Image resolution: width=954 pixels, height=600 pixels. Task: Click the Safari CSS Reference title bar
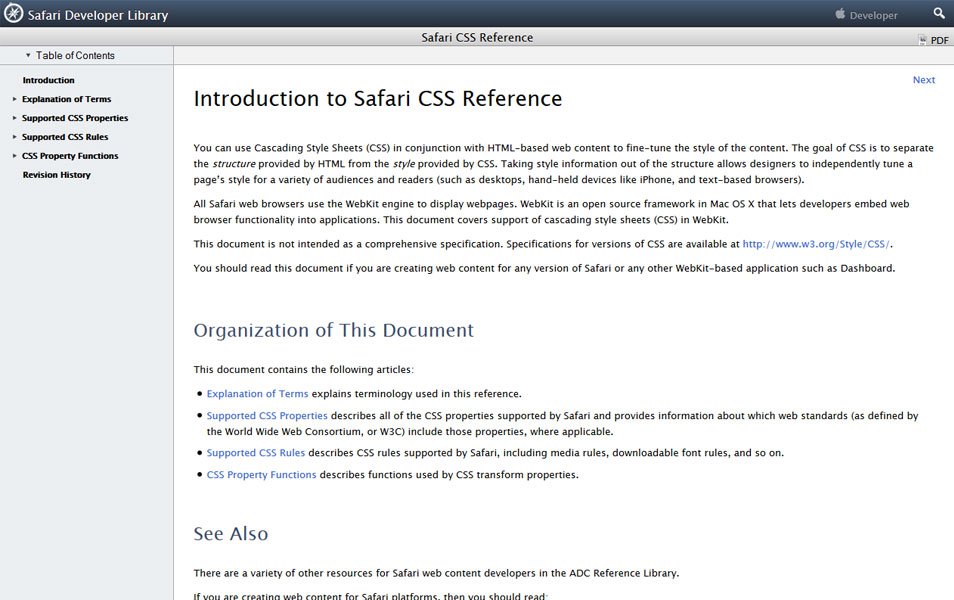477,37
